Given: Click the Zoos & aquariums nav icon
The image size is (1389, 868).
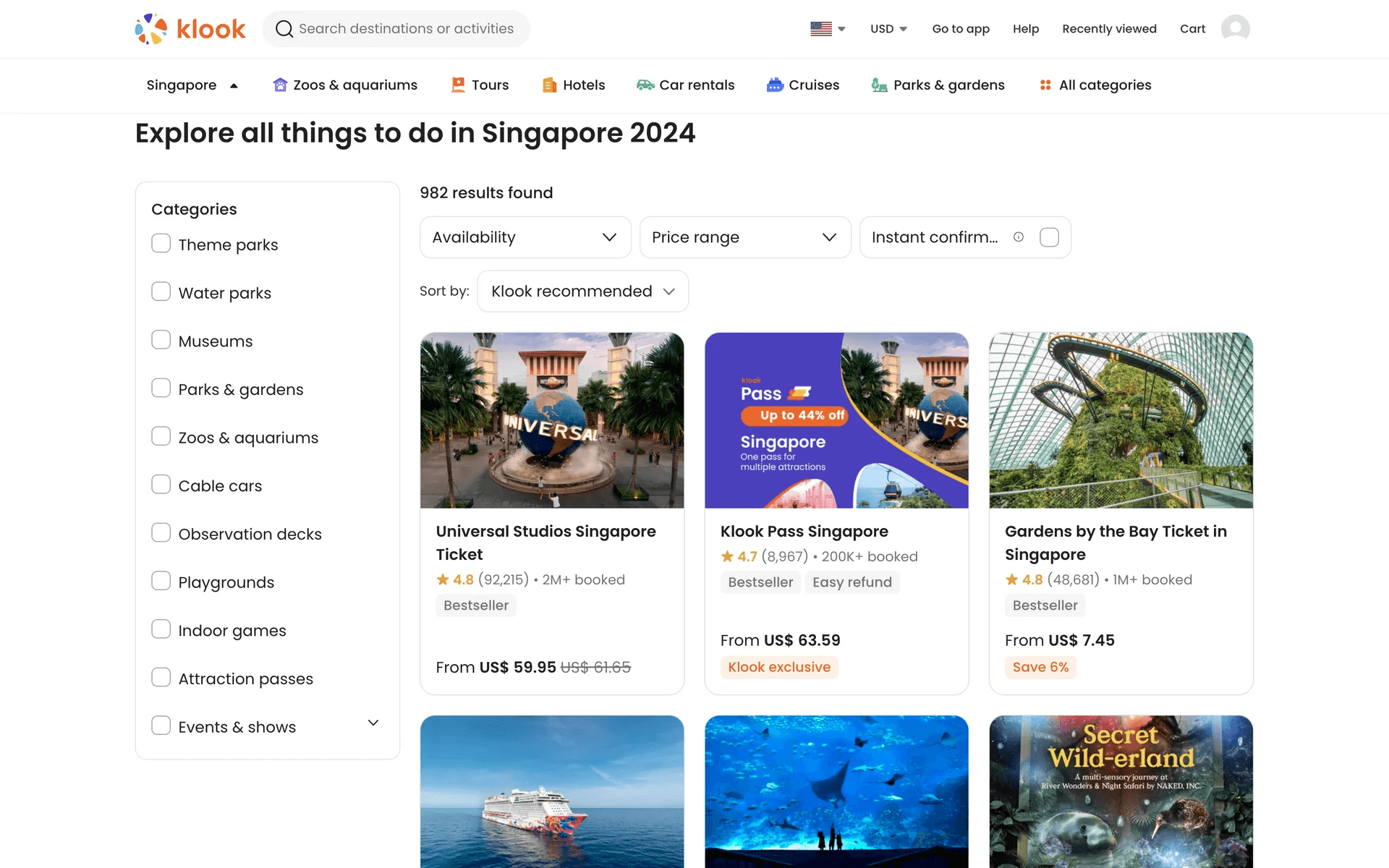Looking at the screenshot, I should click(x=280, y=85).
